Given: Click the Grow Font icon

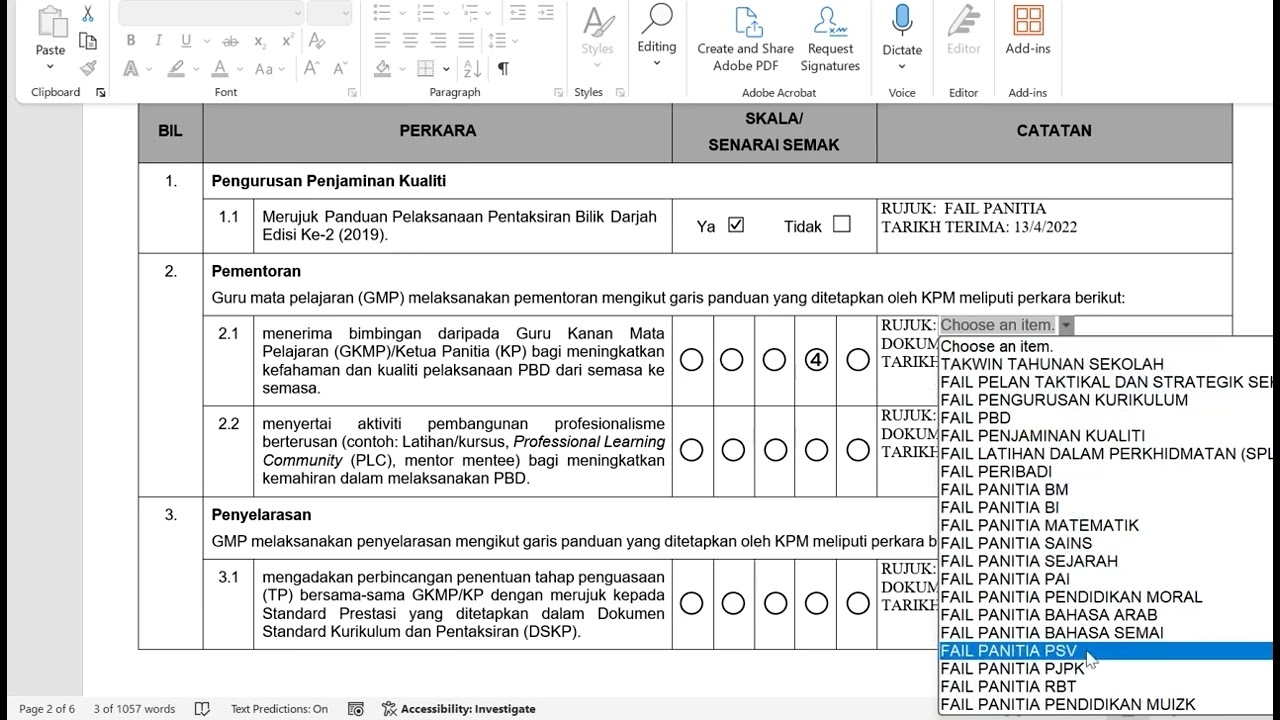Looking at the screenshot, I should click(x=312, y=69).
